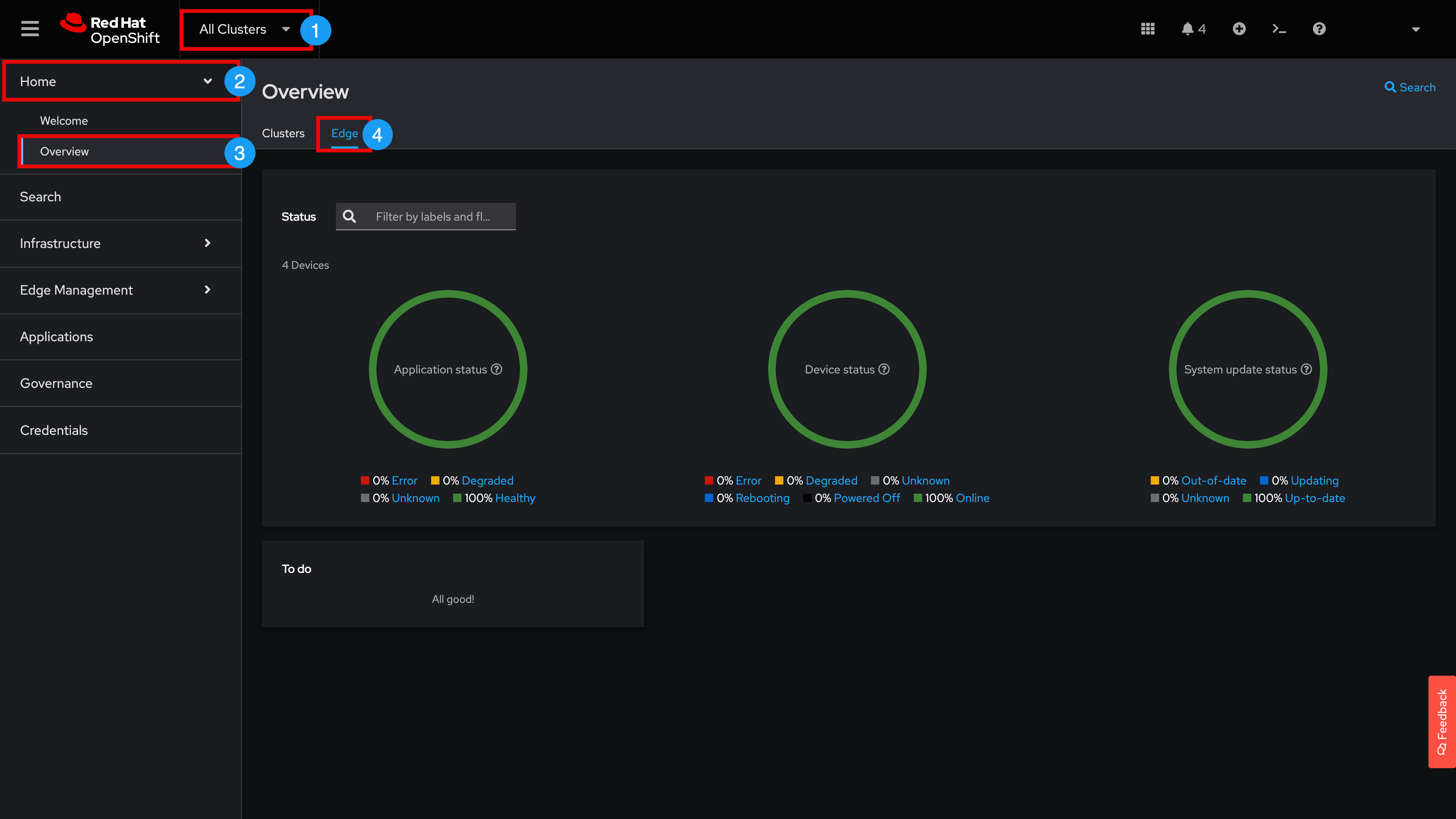1456x819 pixels.
Task: Click red Error swatch under Application status
Action: (x=365, y=480)
